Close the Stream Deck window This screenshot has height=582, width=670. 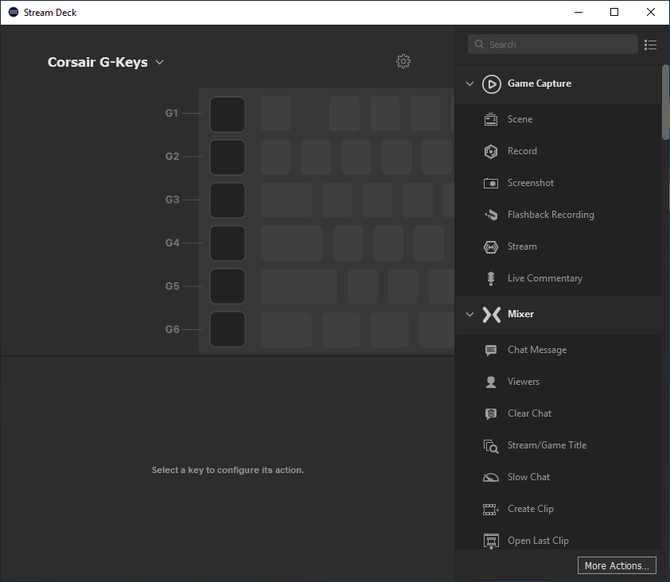[x=650, y=12]
